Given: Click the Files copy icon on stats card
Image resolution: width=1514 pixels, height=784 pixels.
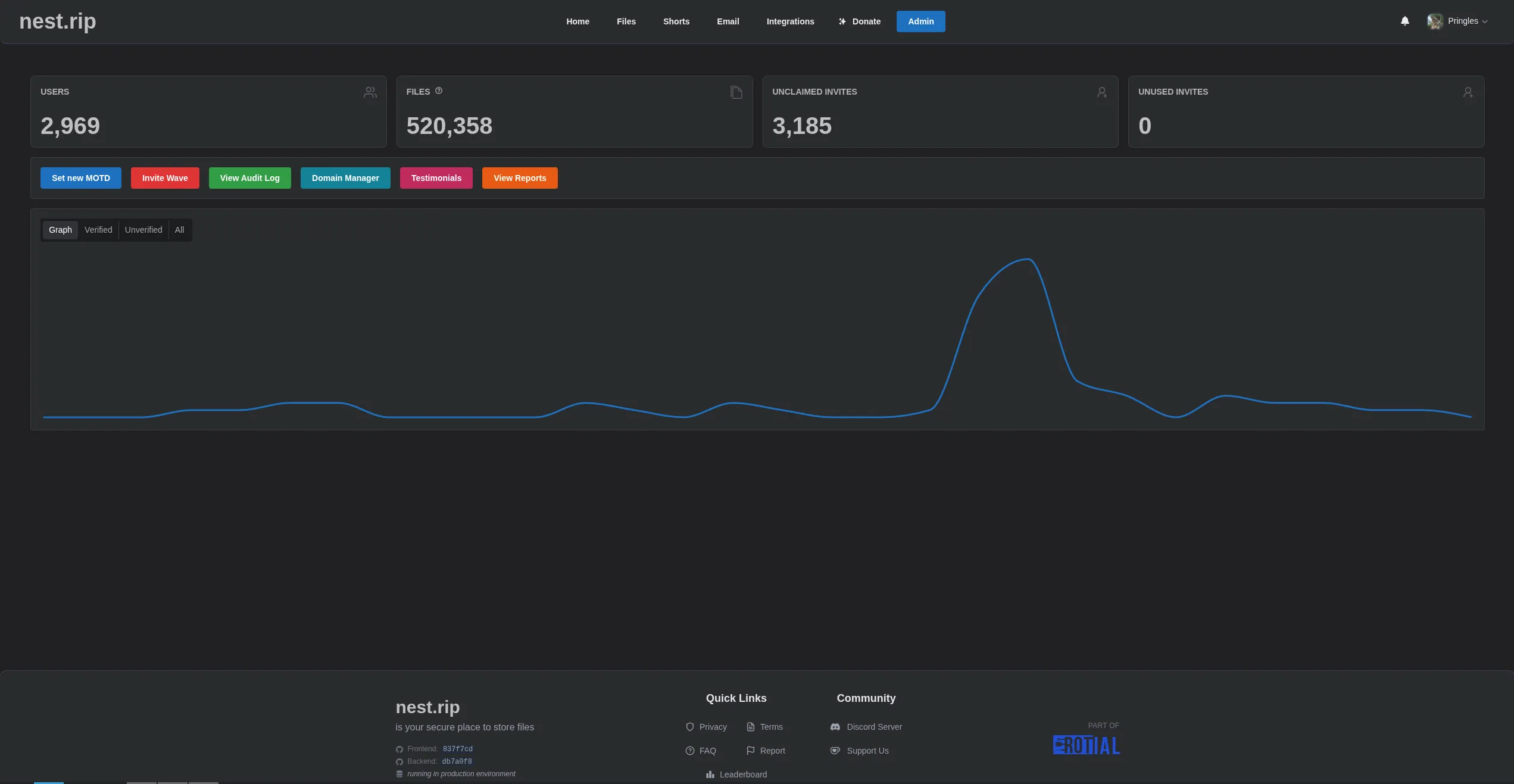Looking at the screenshot, I should point(736,92).
